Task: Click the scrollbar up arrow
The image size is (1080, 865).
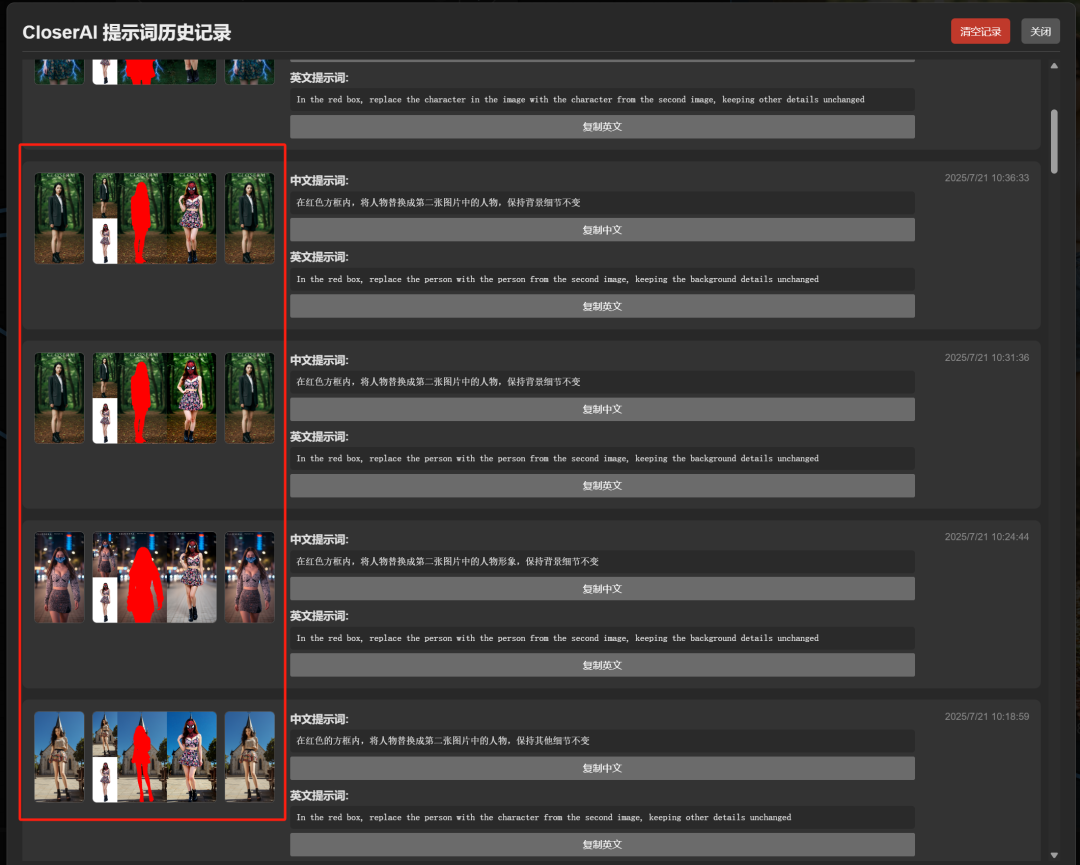Action: pyautogui.click(x=1054, y=66)
